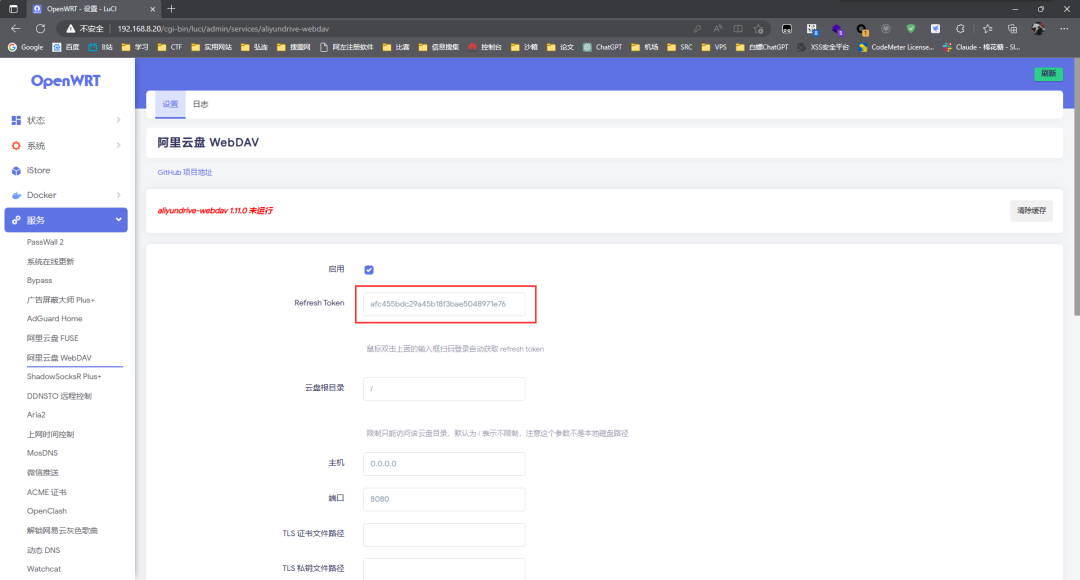Open ACME 证书 in services menu
Viewport: 1080px width, 580px height.
47,493
